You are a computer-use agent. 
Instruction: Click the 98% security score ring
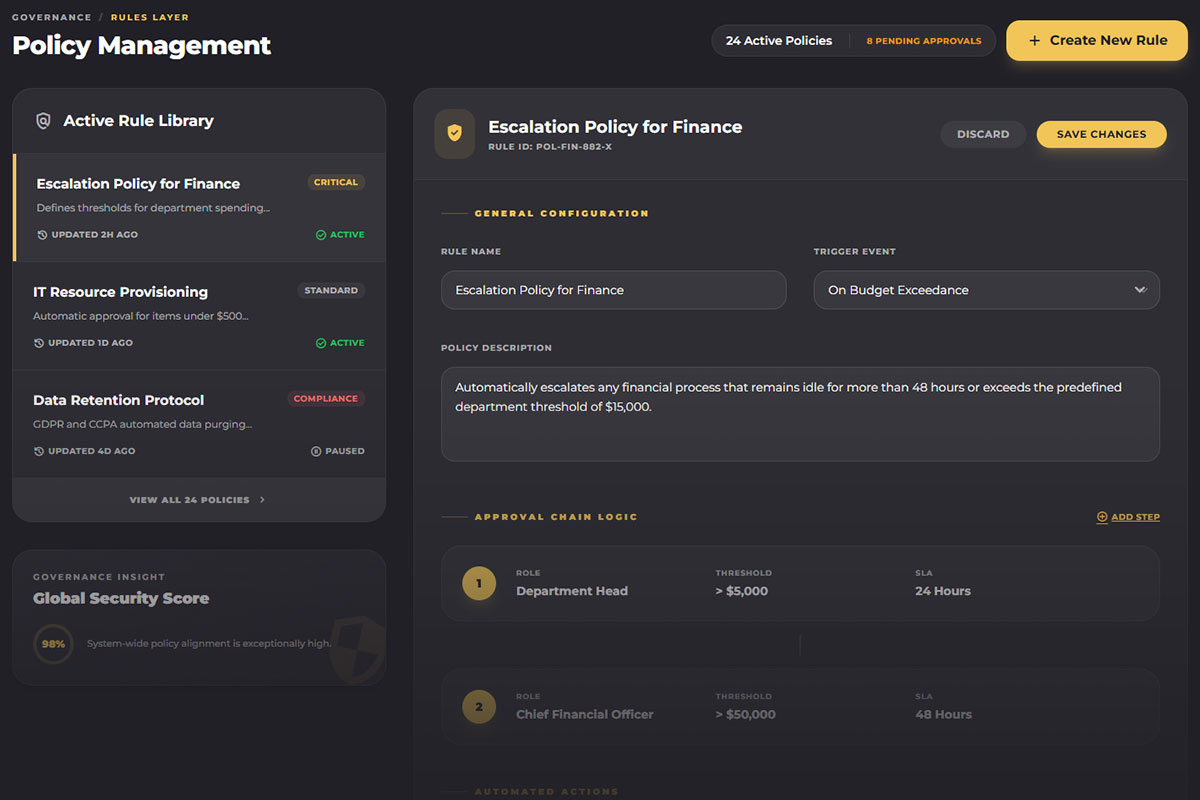pos(53,644)
